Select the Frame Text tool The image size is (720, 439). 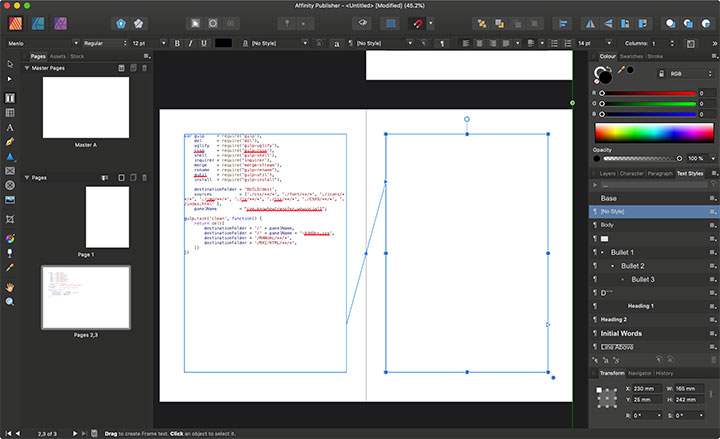(10, 98)
